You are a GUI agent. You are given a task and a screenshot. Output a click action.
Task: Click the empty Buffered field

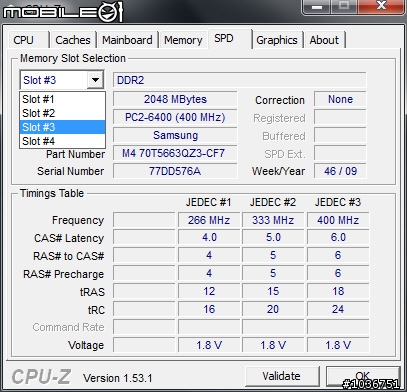tap(340, 136)
